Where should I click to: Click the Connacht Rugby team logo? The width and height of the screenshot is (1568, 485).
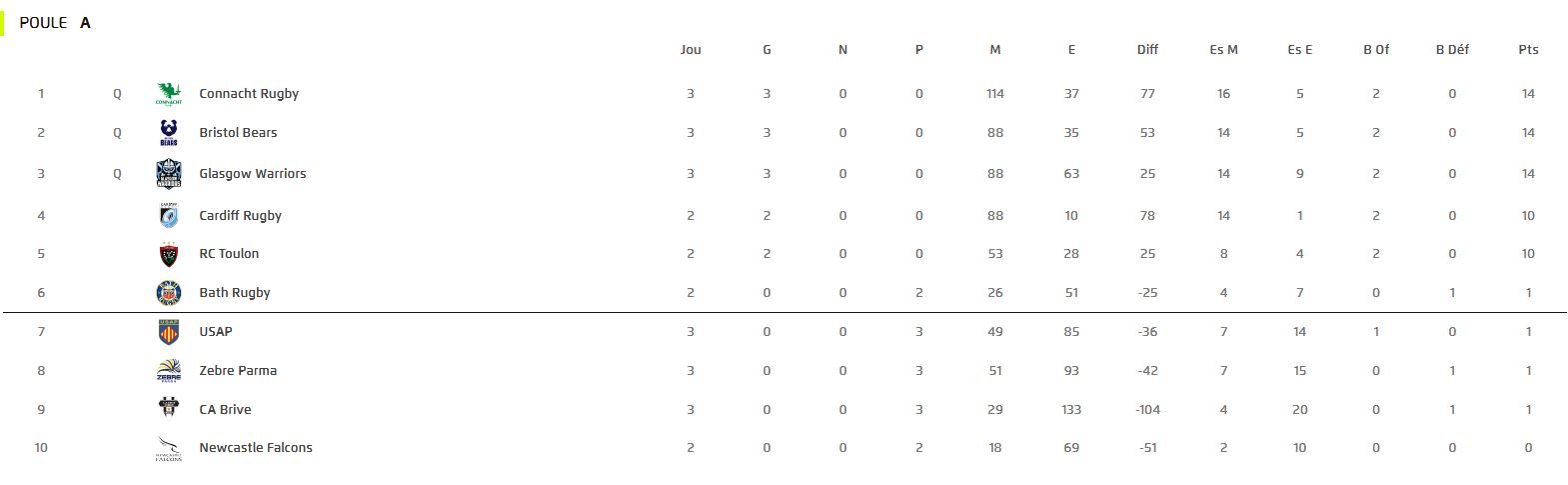(x=169, y=94)
